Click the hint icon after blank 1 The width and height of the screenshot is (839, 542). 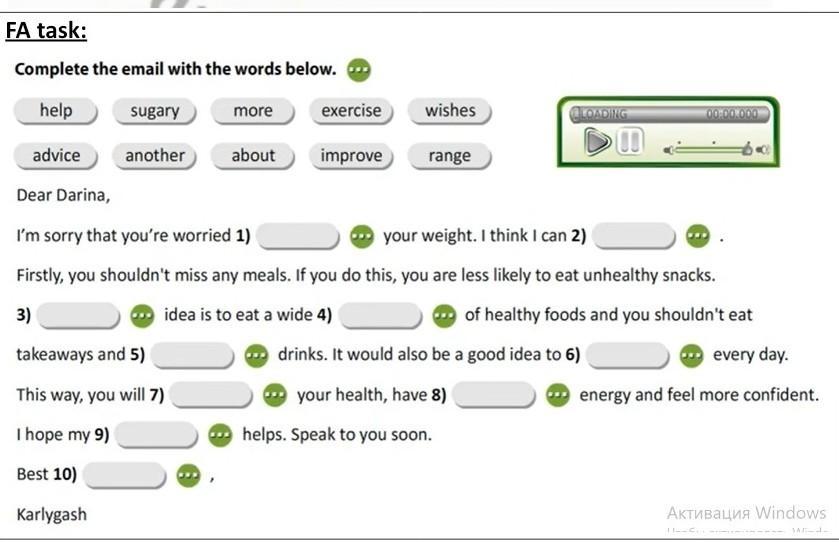[x=362, y=236]
